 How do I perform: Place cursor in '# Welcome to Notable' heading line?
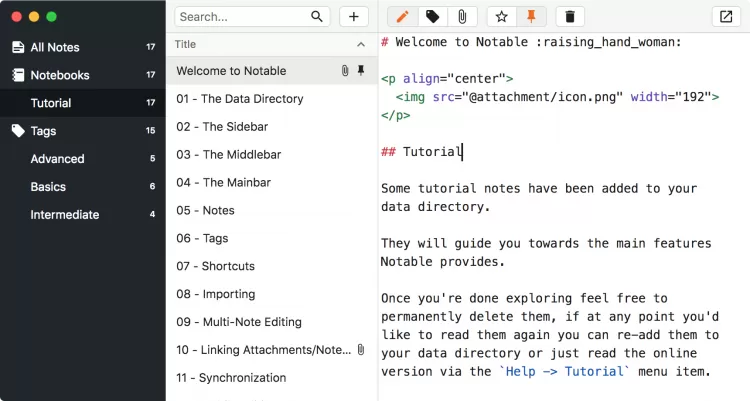pyautogui.click(x=531, y=42)
